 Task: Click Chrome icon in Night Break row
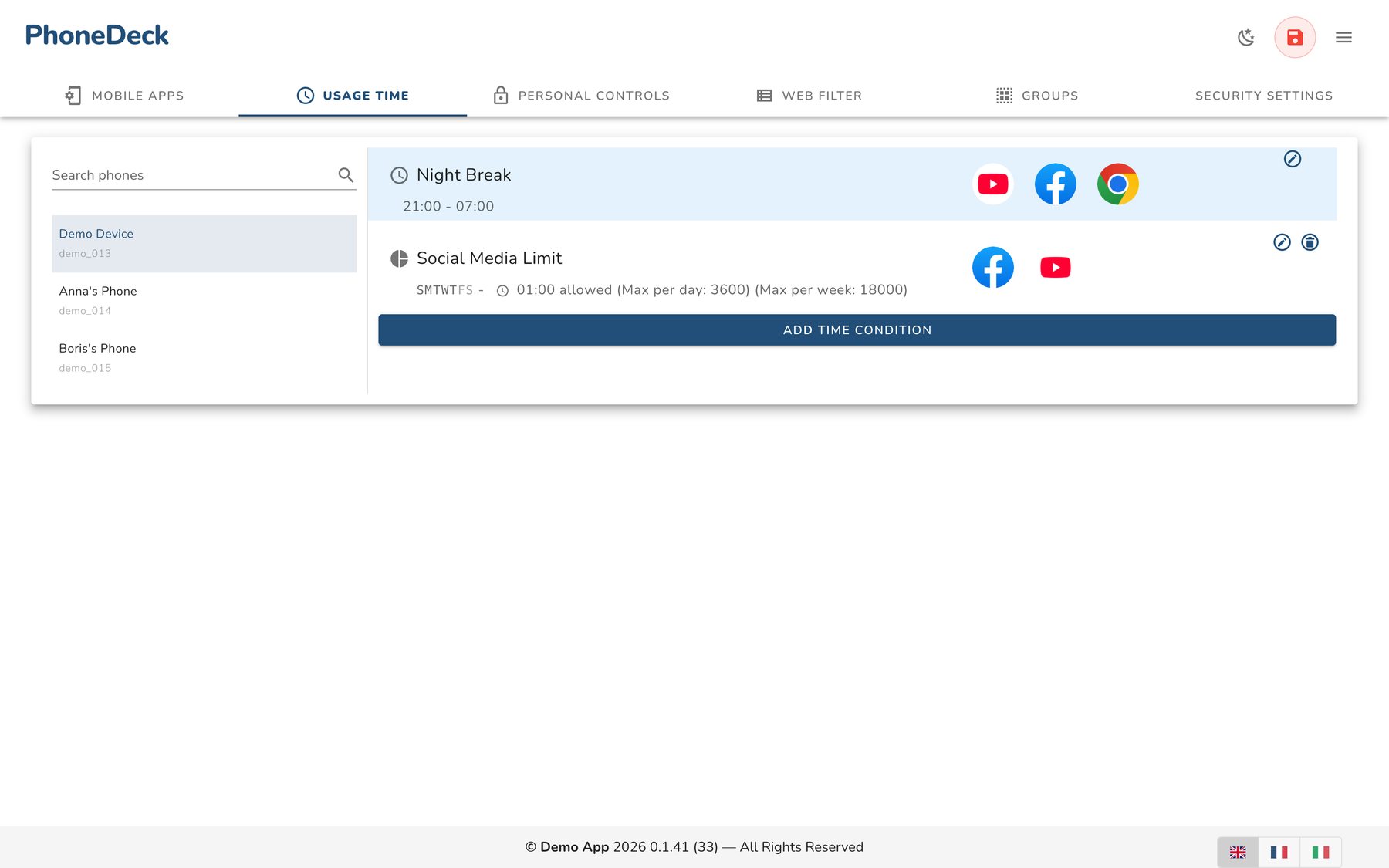[1118, 184]
